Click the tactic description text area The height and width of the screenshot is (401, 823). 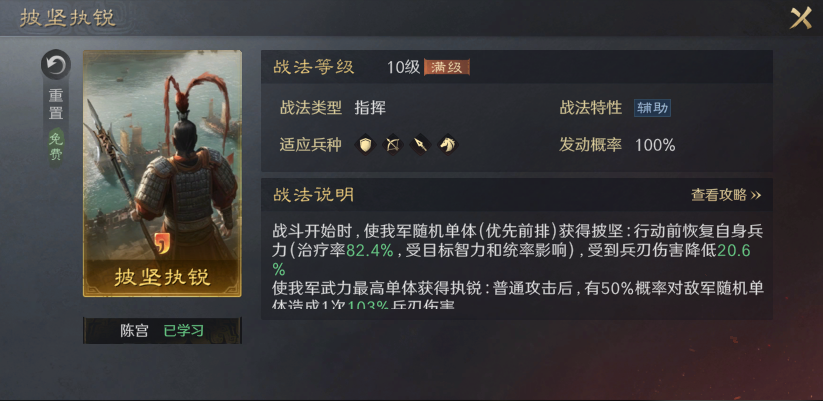click(x=517, y=265)
